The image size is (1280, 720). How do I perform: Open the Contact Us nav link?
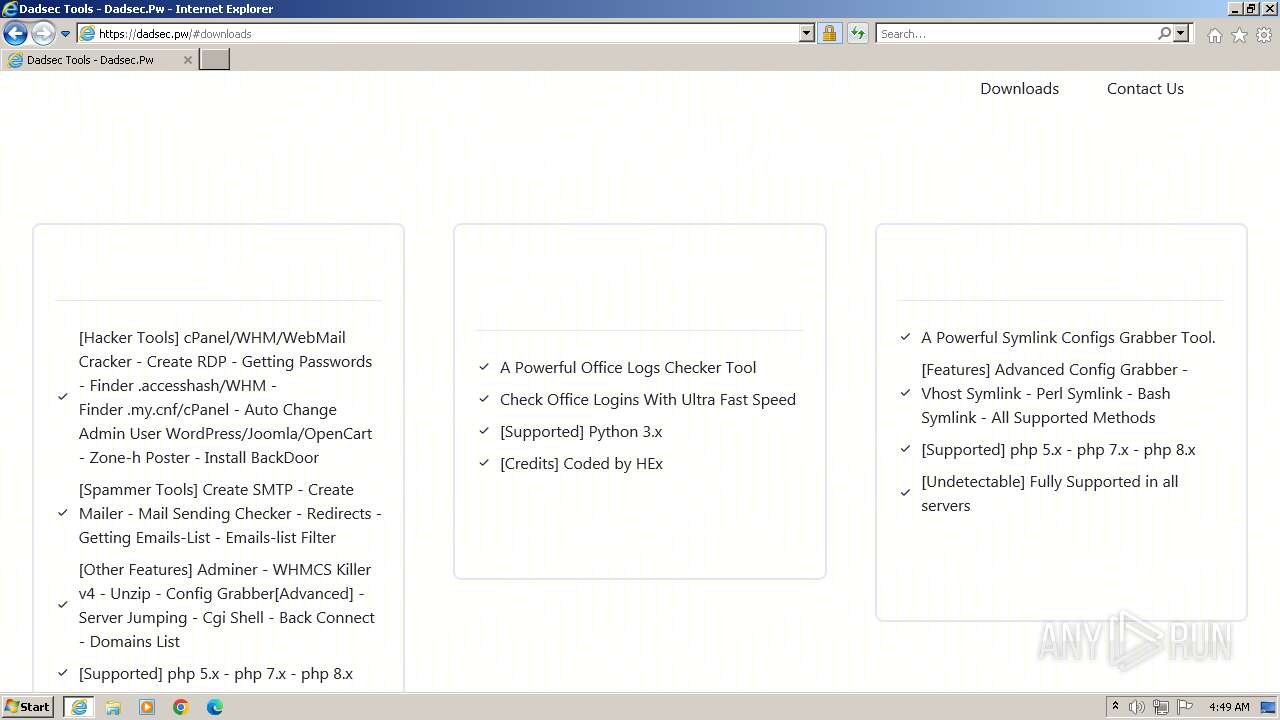(1145, 88)
